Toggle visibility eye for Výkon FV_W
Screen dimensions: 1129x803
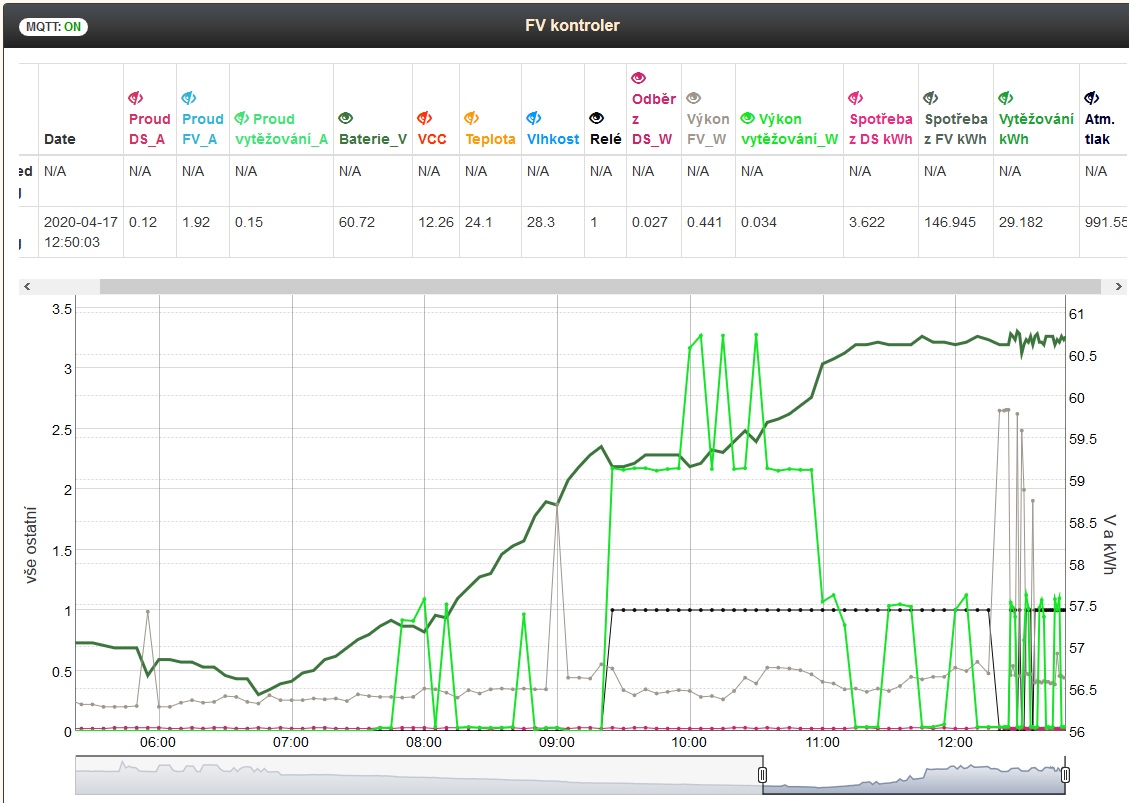click(694, 98)
